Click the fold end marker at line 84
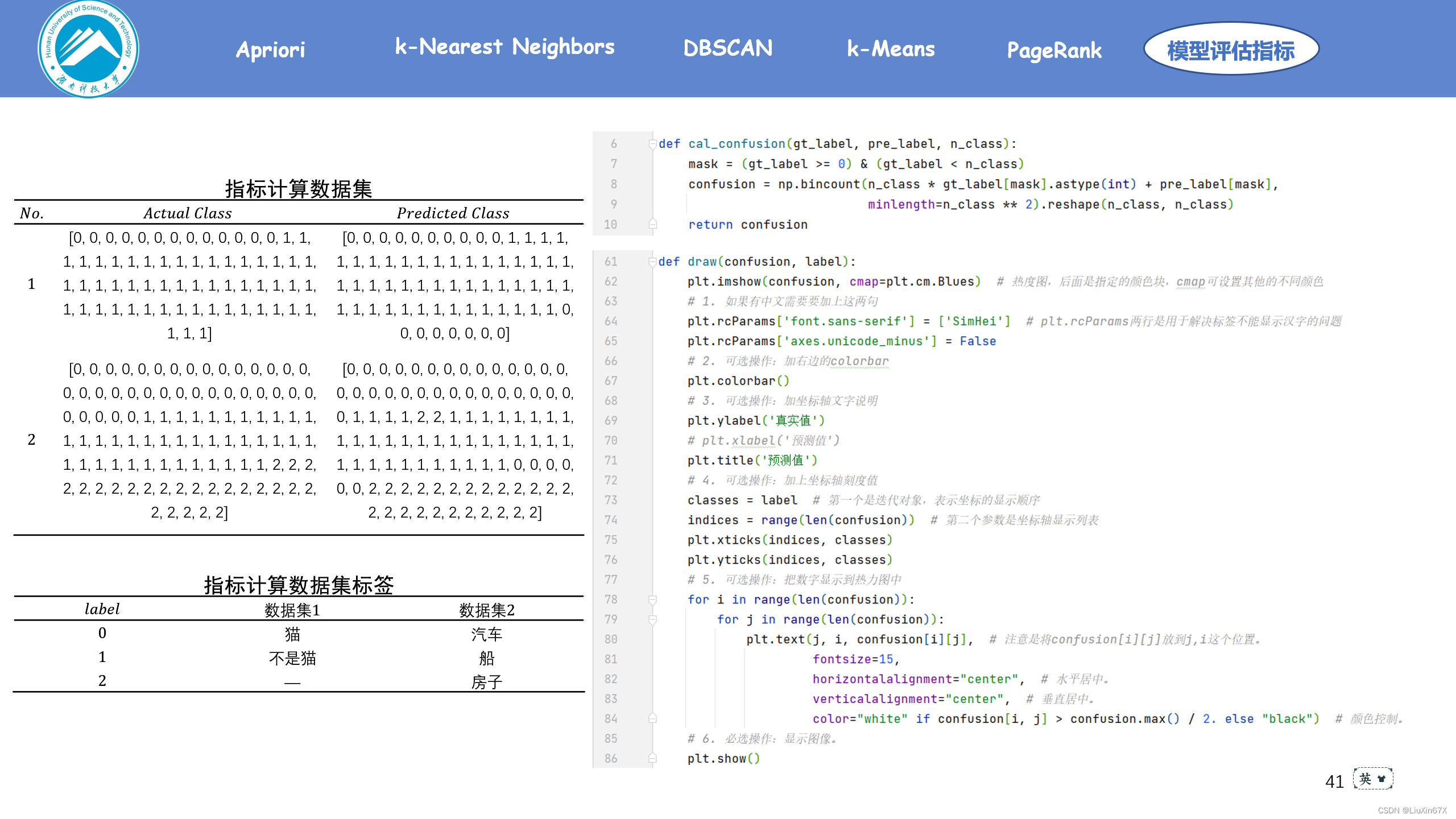The image size is (1456, 819). click(653, 718)
